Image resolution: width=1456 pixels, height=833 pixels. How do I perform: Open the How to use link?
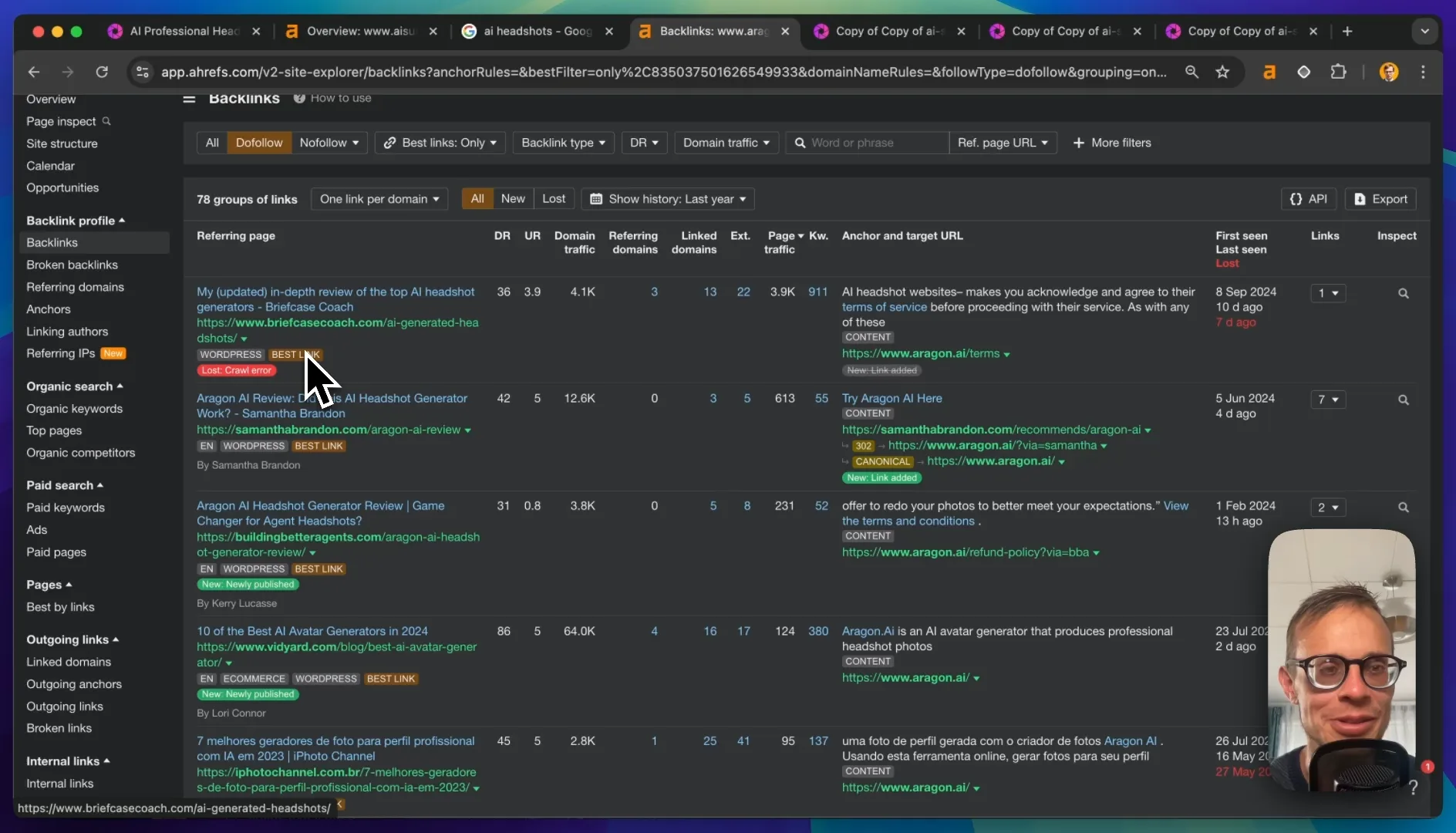click(x=332, y=98)
